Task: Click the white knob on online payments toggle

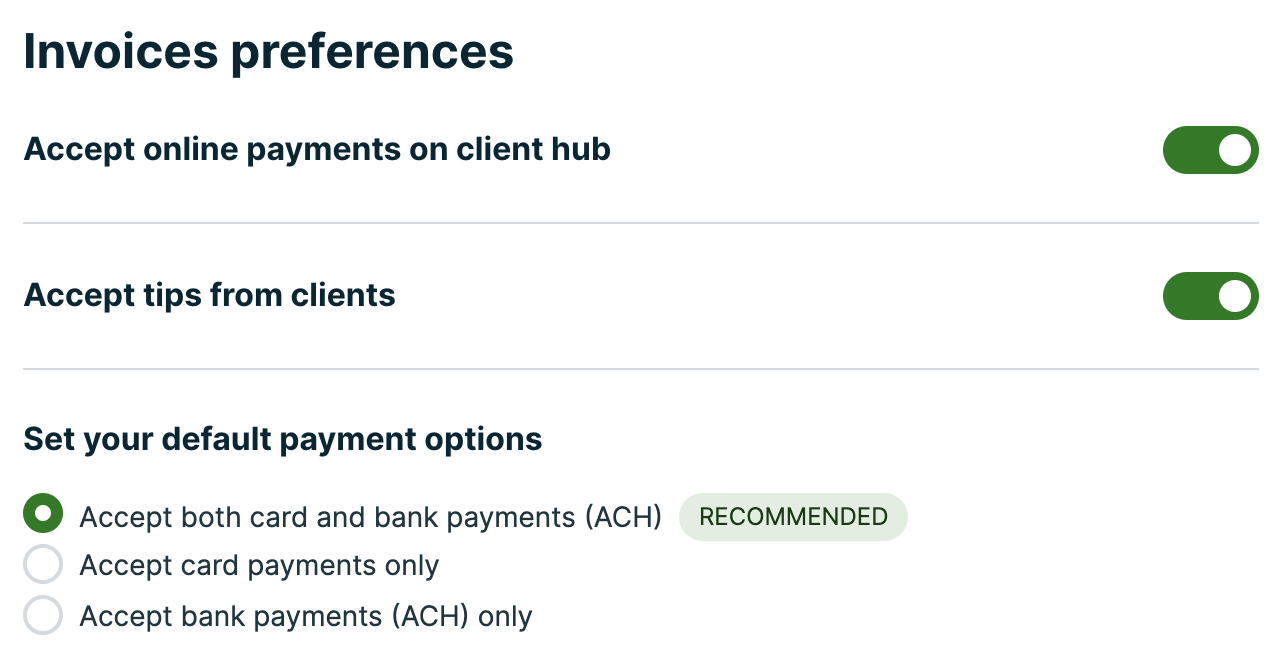Action: [1235, 150]
